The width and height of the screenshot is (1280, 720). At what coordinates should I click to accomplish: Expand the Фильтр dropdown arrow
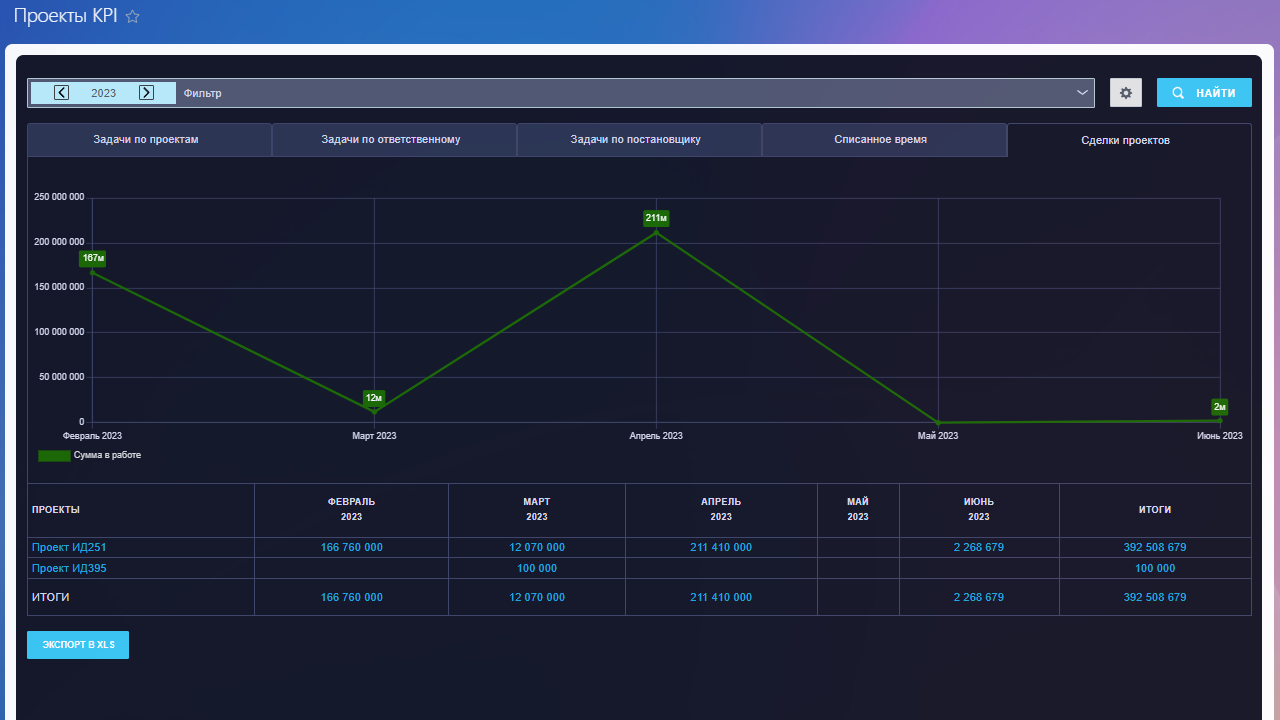[1082, 93]
